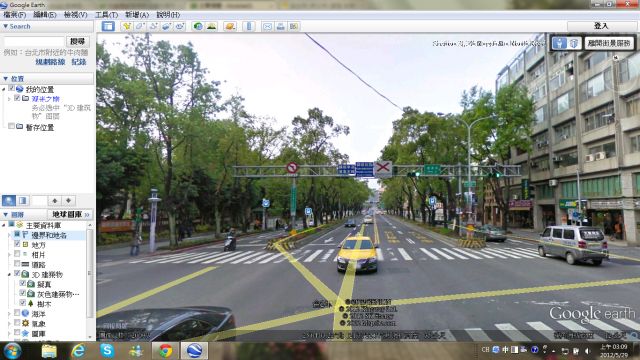Enable the 氣象 layer checkbox
640x360 pixels.
click(17, 322)
